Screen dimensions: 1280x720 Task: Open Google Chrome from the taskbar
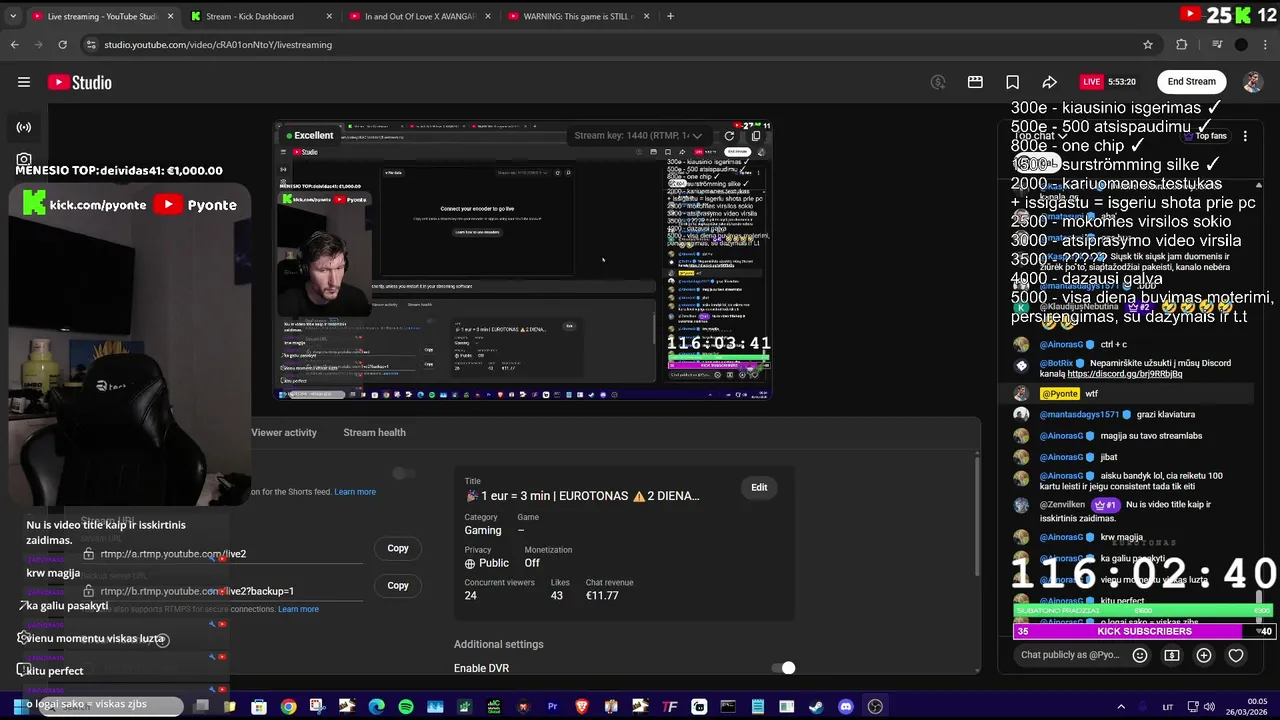pos(288,707)
